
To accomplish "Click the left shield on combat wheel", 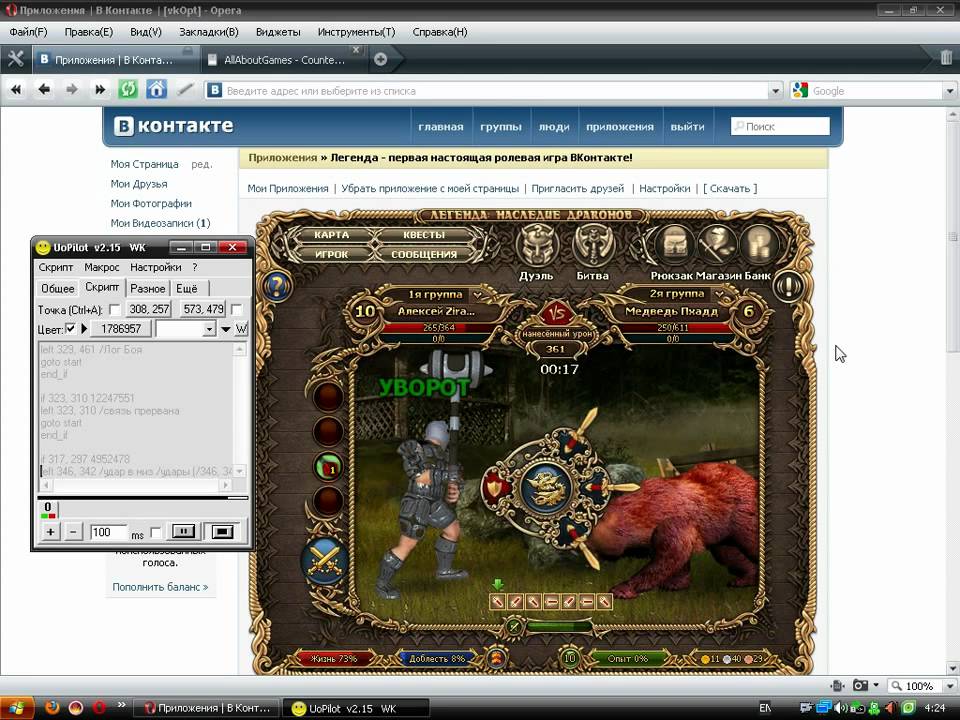I will tap(494, 488).
